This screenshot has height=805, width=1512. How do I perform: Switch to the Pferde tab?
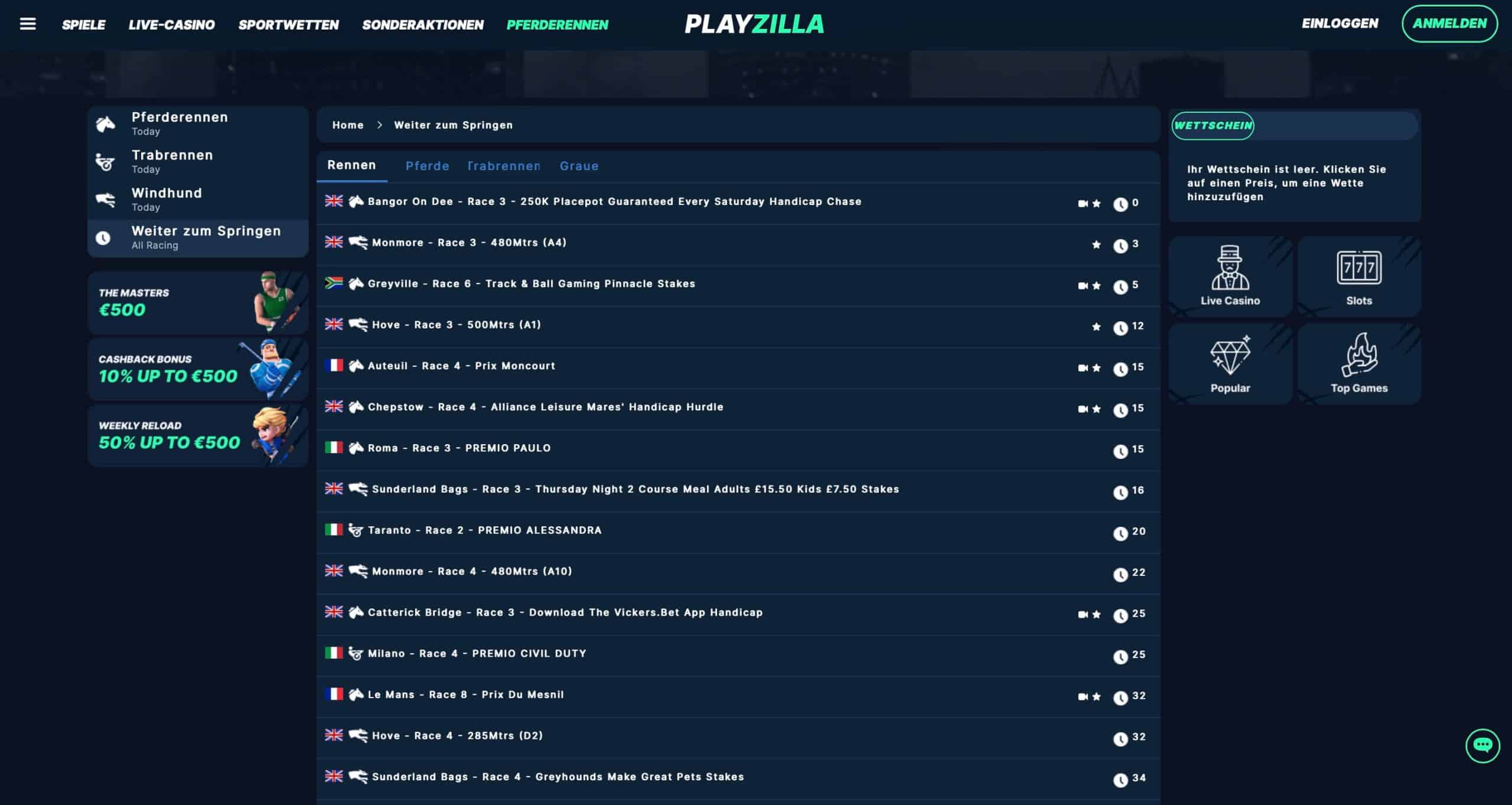[x=427, y=166]
